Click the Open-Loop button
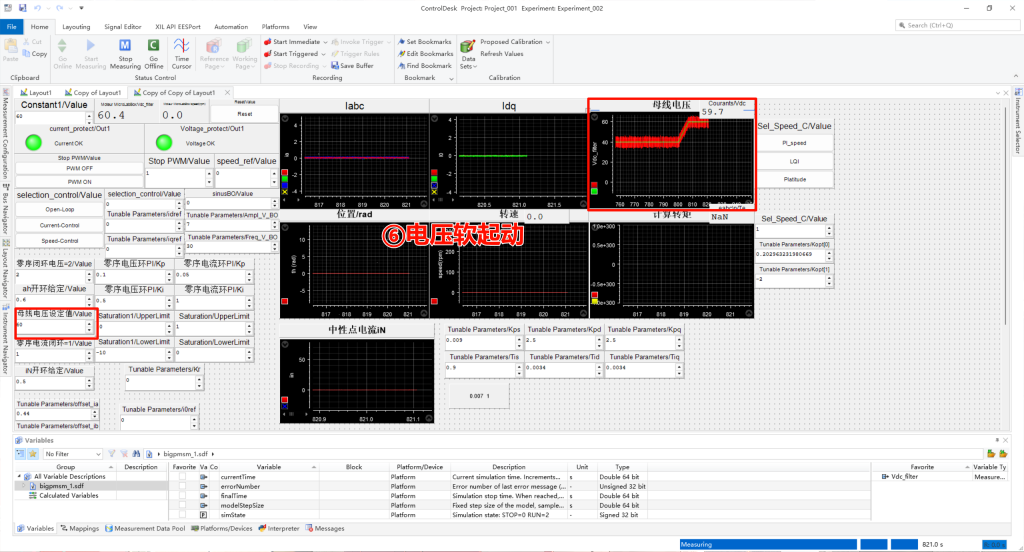This screenshot has width=1024, height=552. pos(59,210)
